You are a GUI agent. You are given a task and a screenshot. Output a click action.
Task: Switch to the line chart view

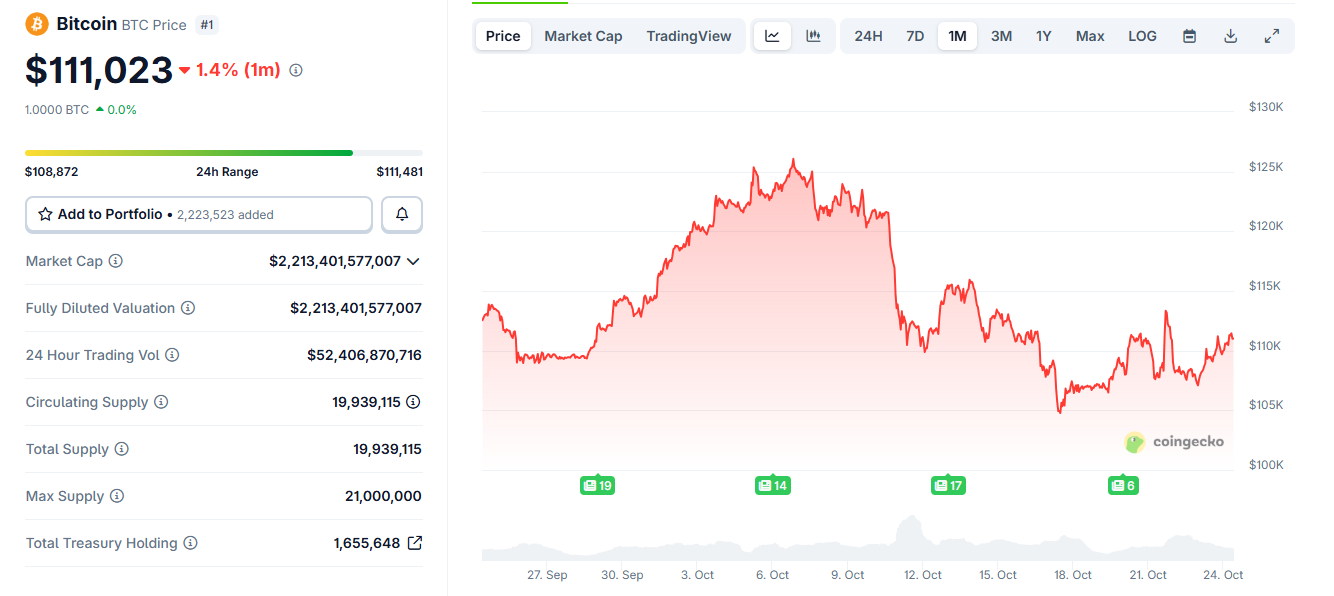772,36
